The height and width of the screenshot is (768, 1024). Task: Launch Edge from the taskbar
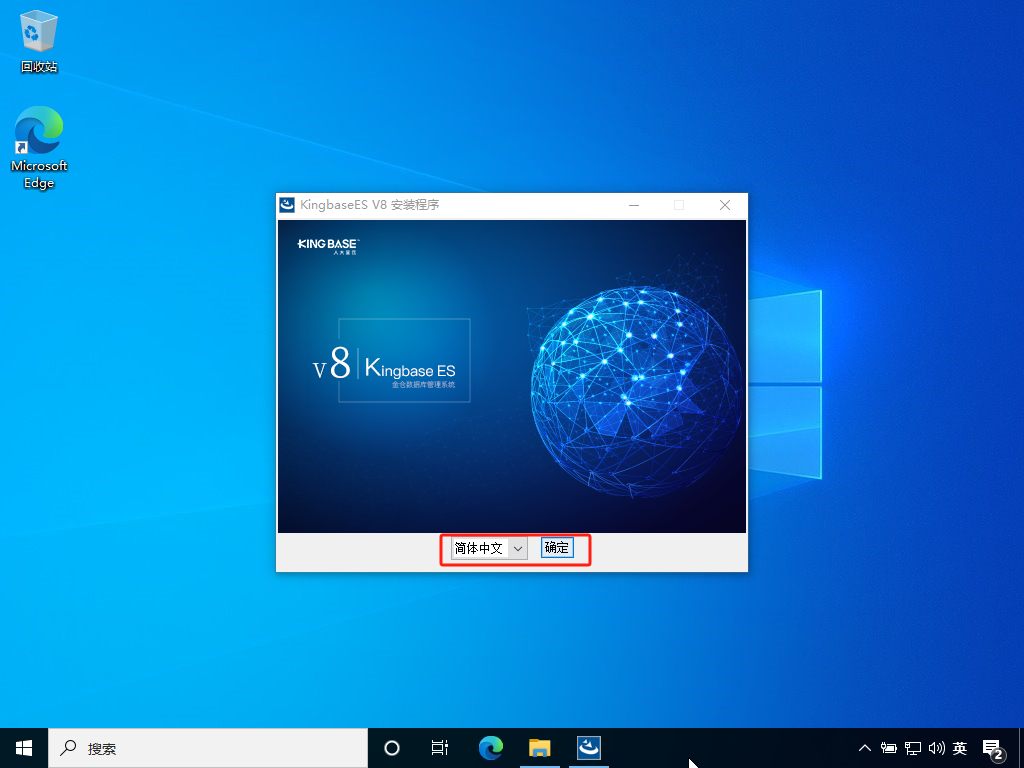[491, 748]
